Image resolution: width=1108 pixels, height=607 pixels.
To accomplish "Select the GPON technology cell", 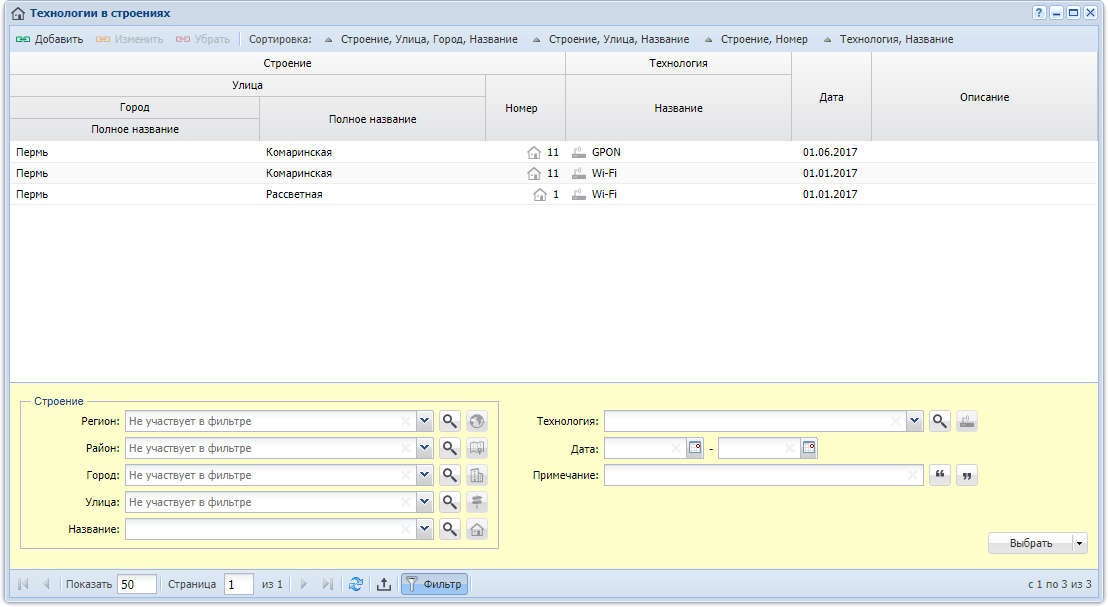I will pyautogui.click(x=678, y=152).
